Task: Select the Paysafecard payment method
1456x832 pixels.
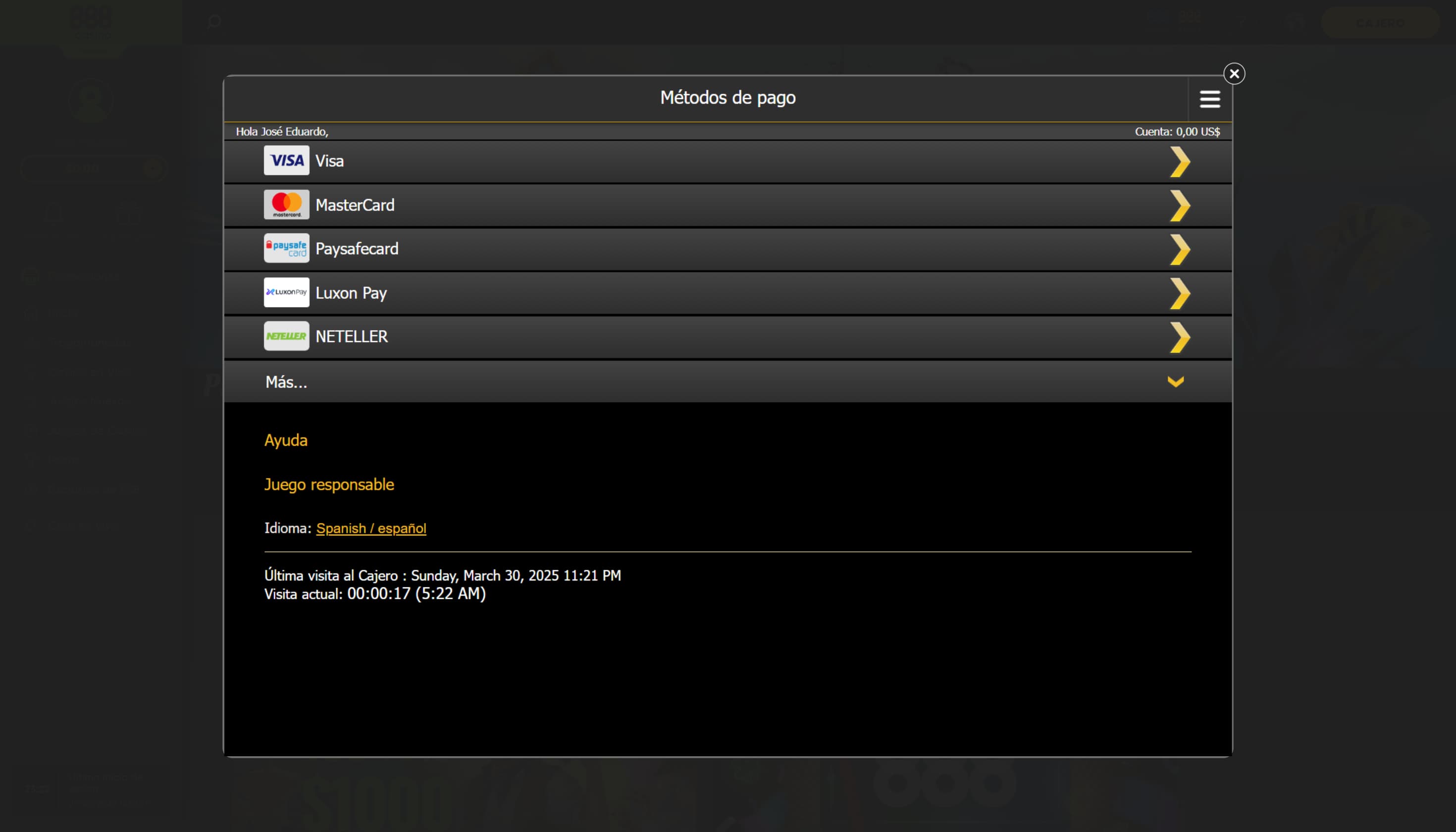Action: [357, 249]
